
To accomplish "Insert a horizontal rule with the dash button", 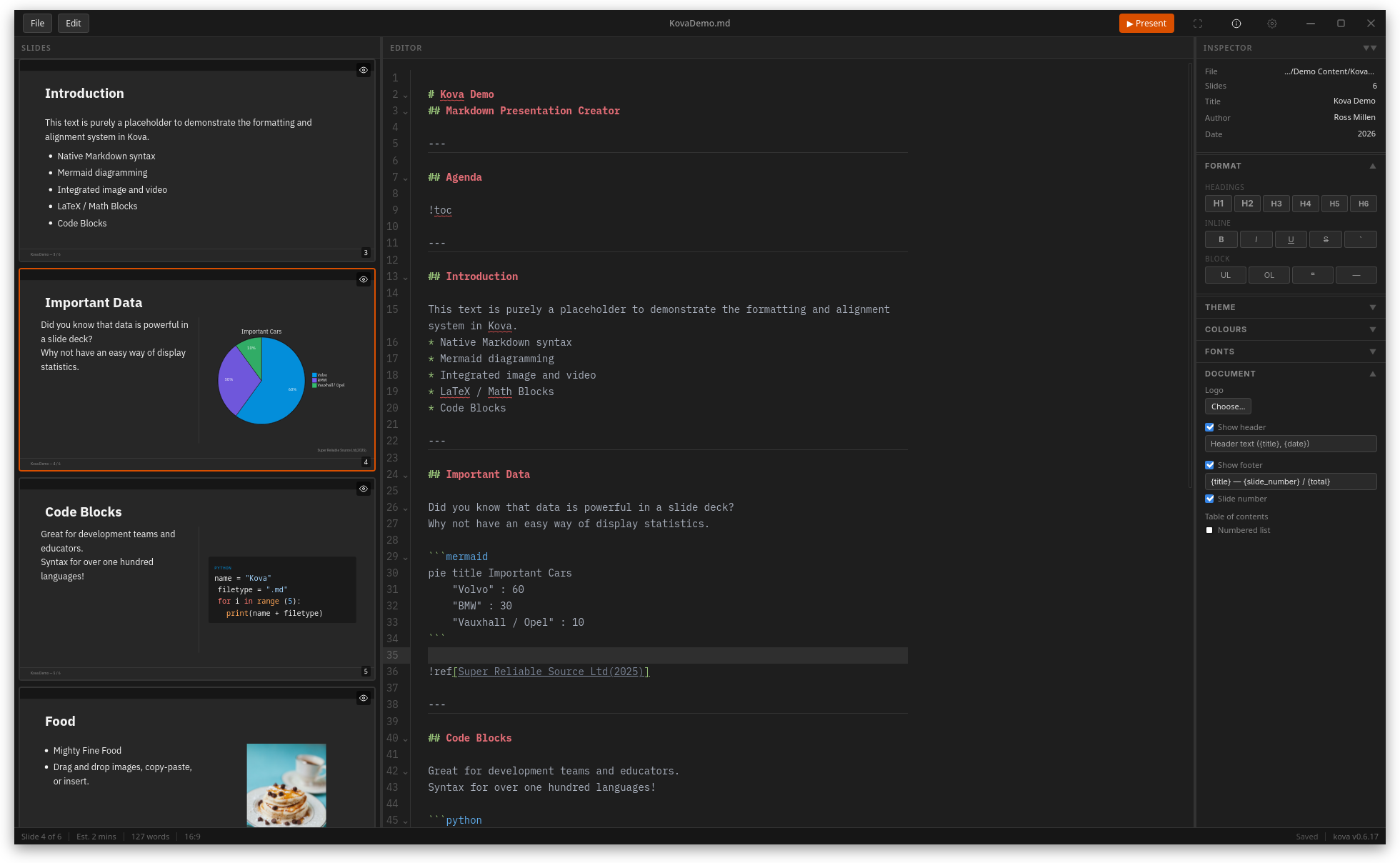I will point(1356,275).
